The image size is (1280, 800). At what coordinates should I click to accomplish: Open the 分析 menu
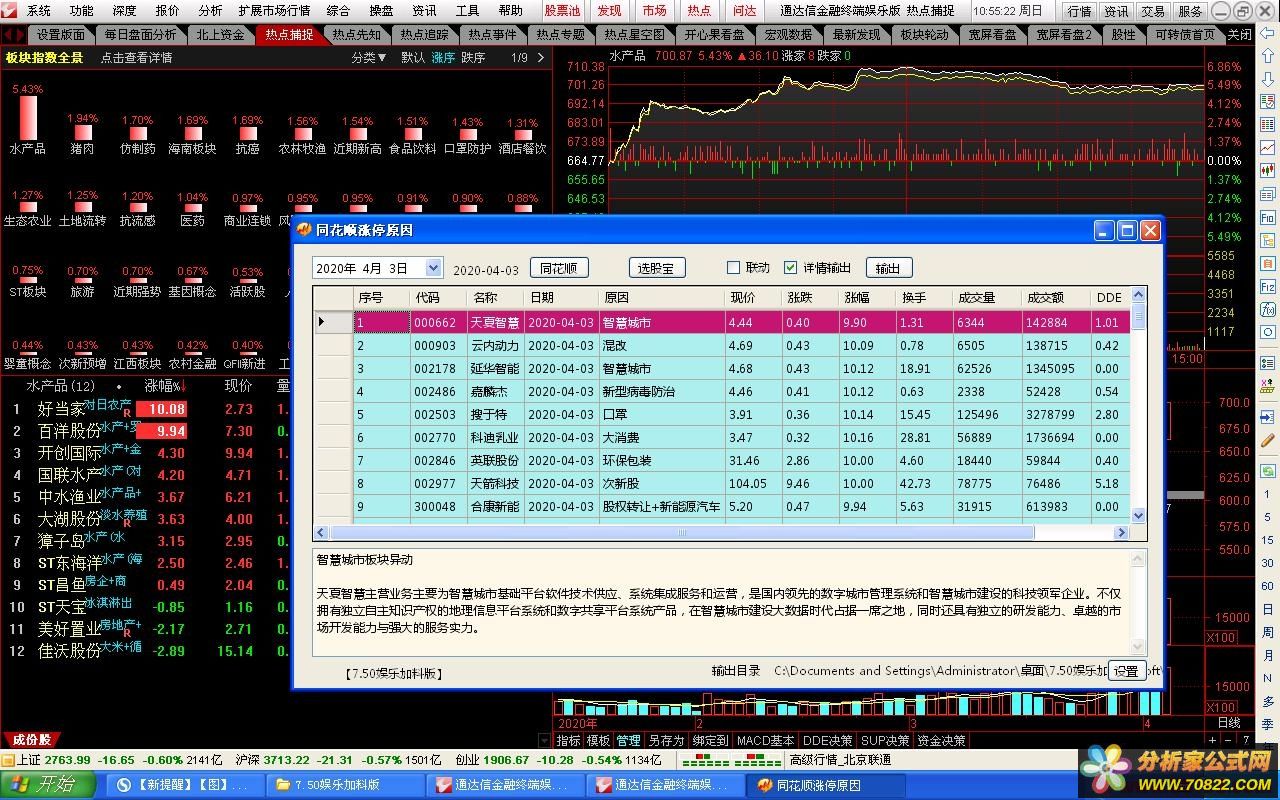tap(210, 11)
